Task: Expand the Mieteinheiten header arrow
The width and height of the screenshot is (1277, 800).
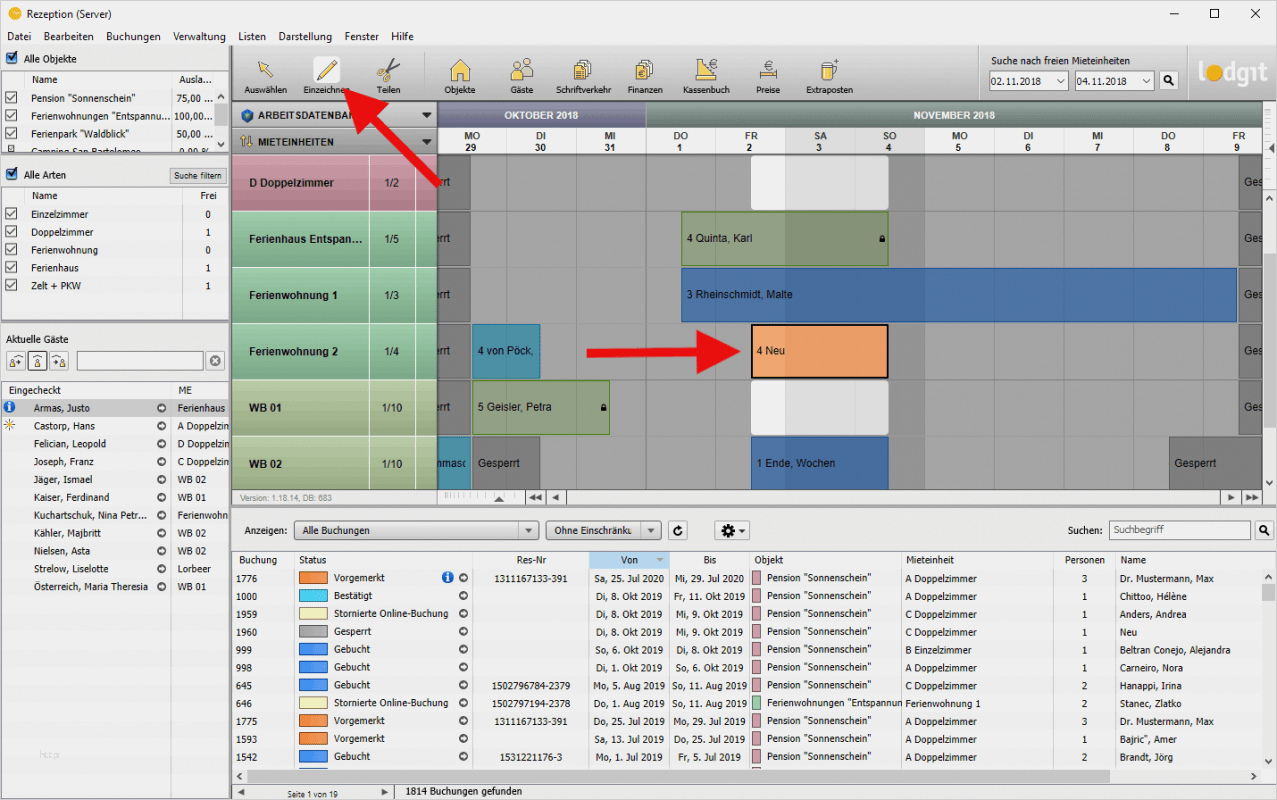Action: tap(427, 142)
